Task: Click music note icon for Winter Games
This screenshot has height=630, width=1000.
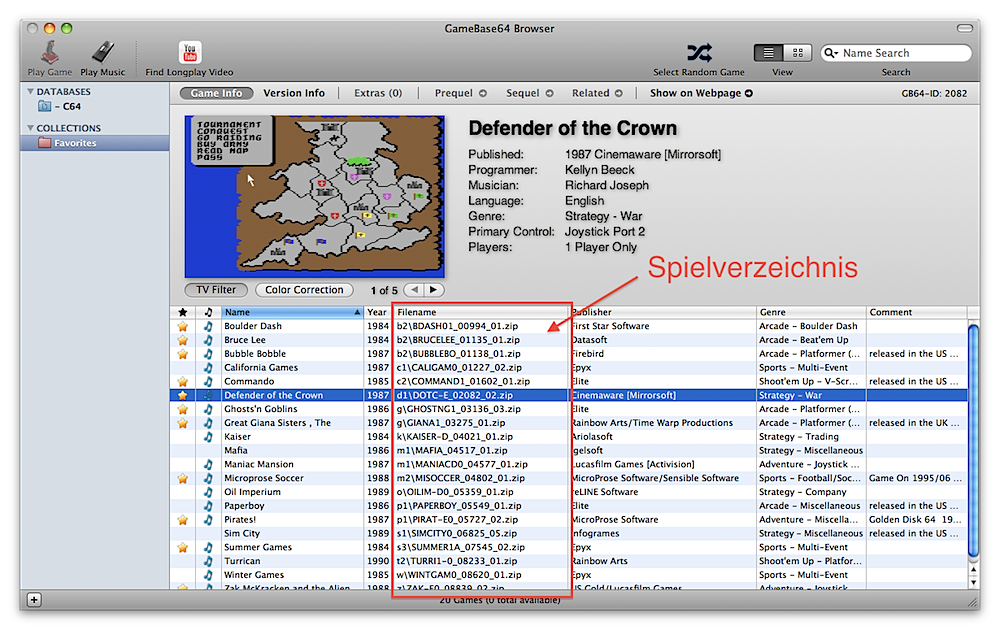Action: [208, 575]
